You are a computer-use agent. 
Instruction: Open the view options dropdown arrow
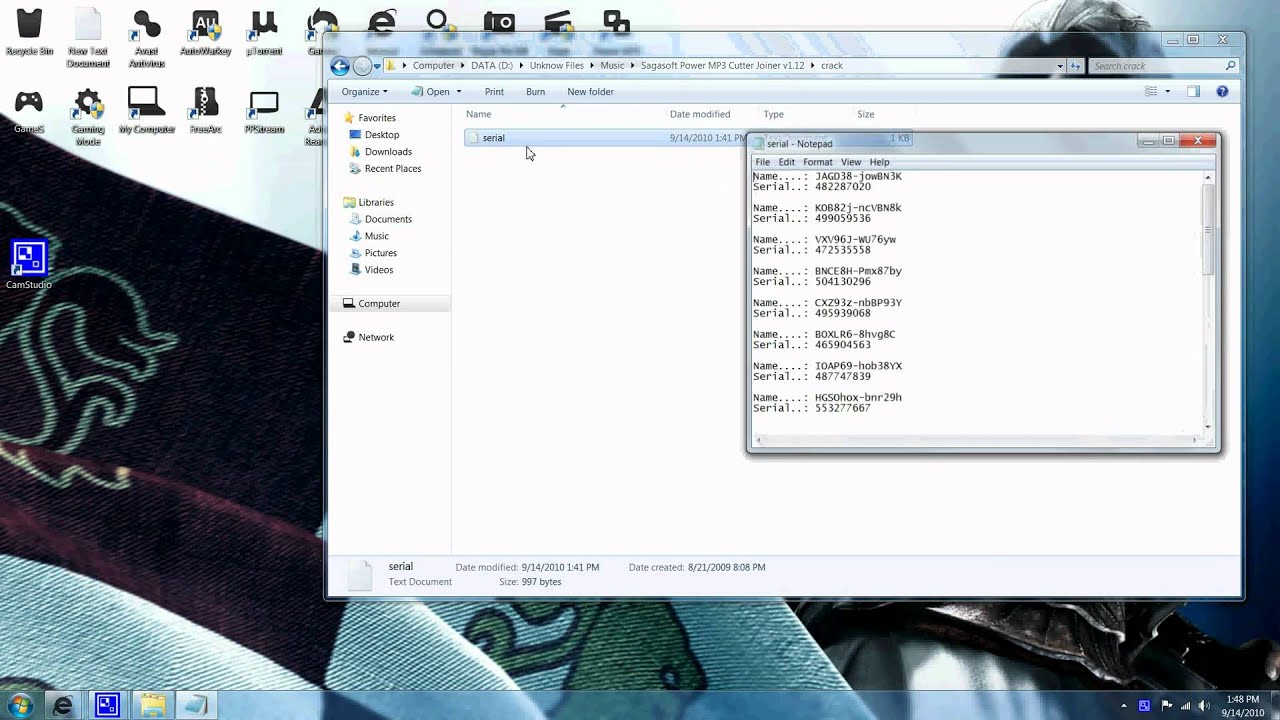(x=1167, y=92)
